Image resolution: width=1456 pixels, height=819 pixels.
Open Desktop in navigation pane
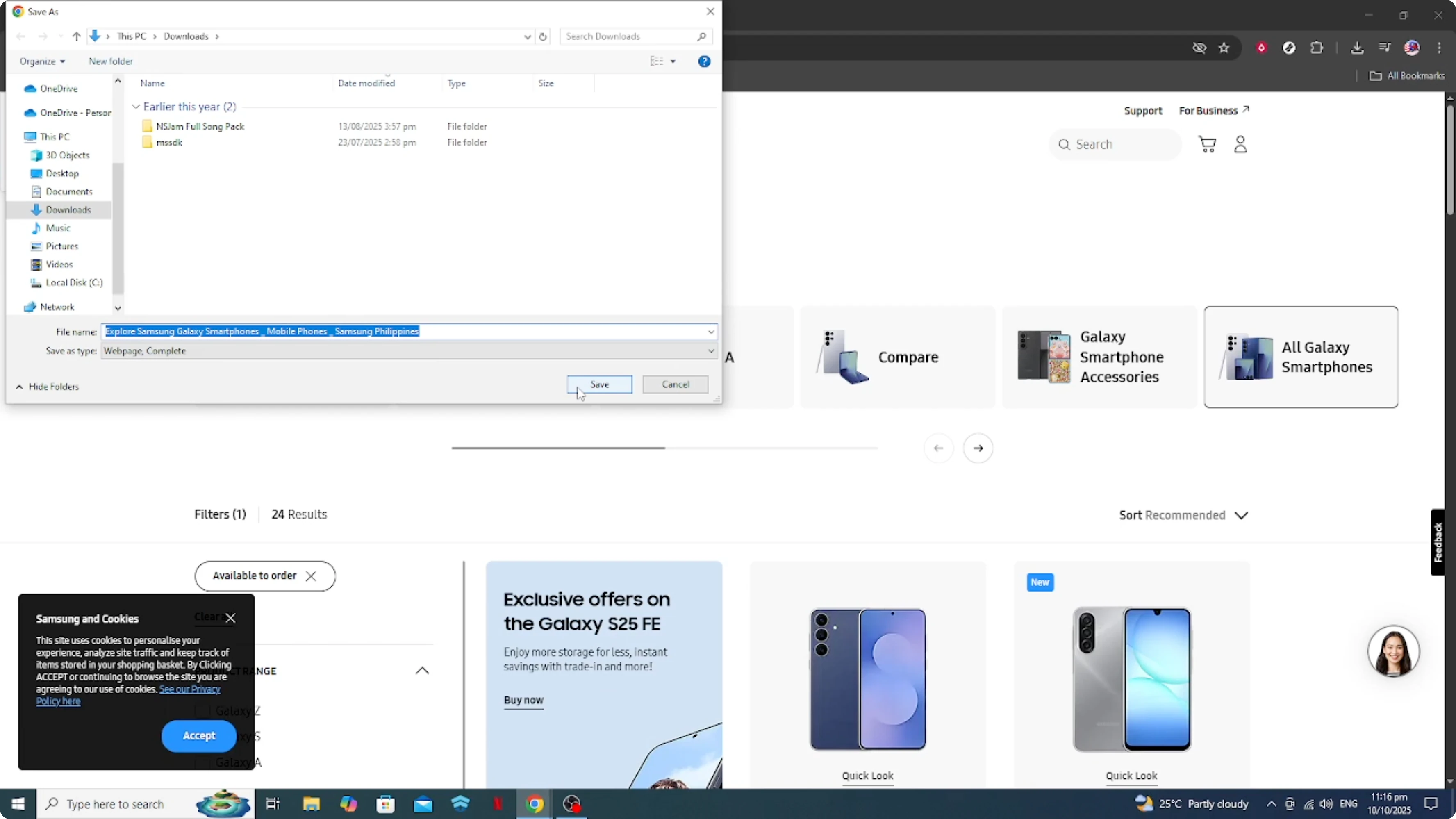click(62, 173)
